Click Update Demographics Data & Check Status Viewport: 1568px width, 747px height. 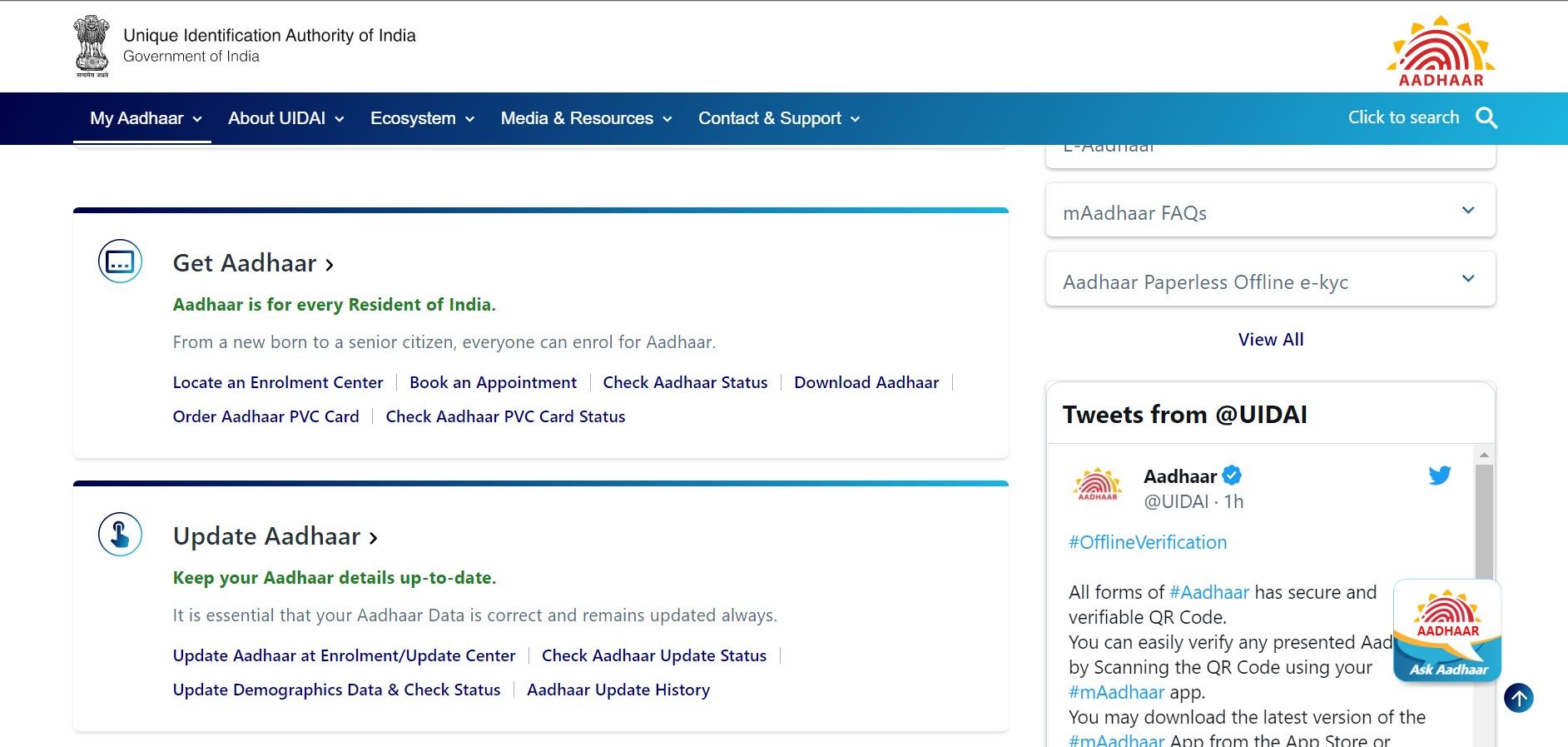336,690
